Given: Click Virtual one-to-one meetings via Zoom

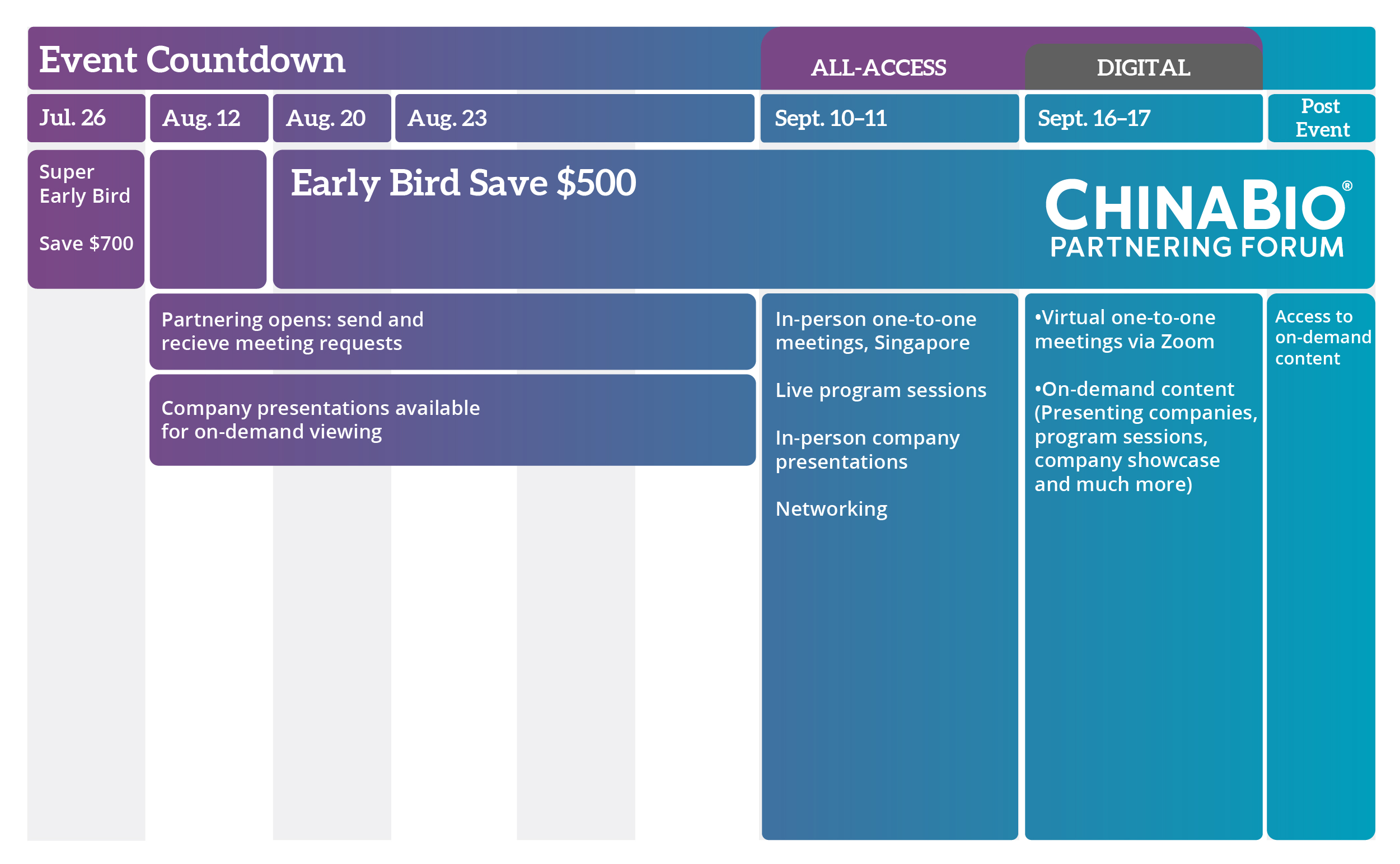Looking at the screenshot, I should [x=1124, y=330].
